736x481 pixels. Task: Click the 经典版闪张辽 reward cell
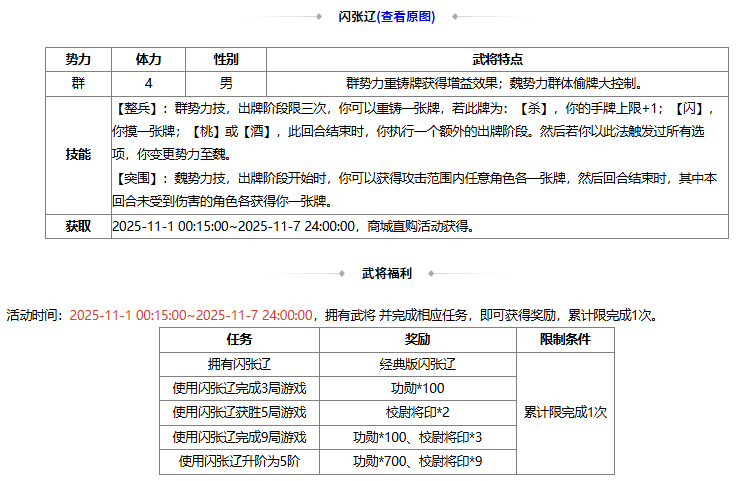point(417,364)
